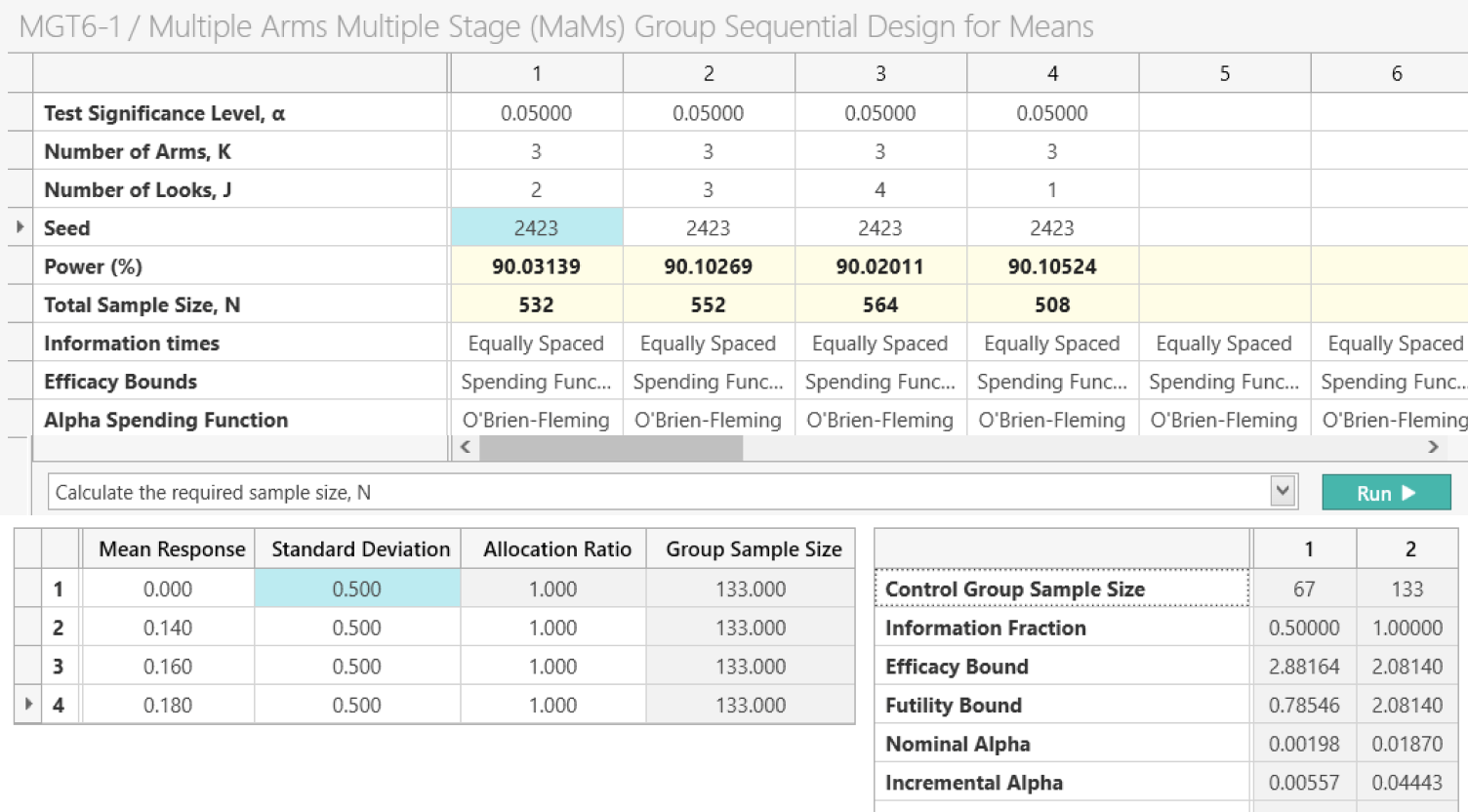
Task: Select the Mean Response cell of row 3
Action: click(x=168, y=666)
